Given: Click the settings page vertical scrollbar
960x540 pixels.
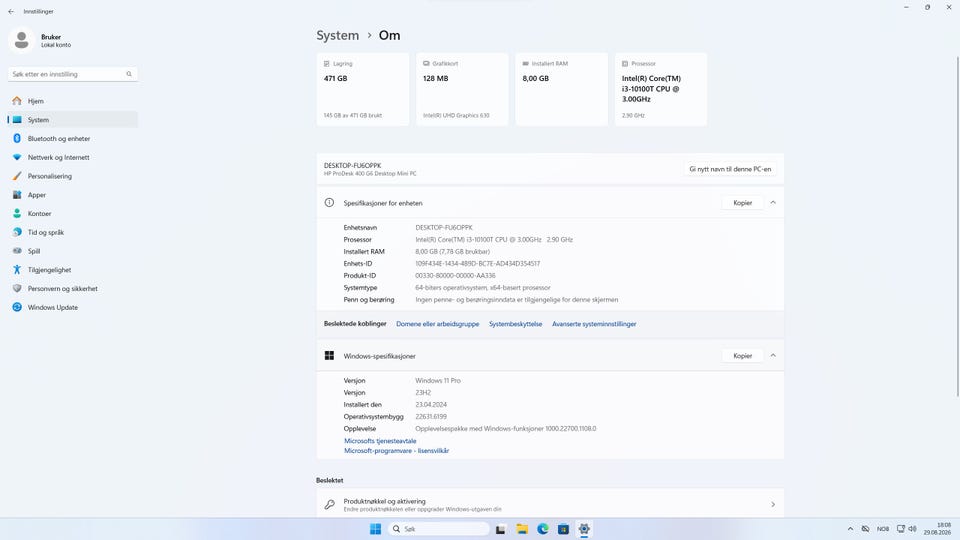Looking at the screenshot, I should click(x=958, y=227).
